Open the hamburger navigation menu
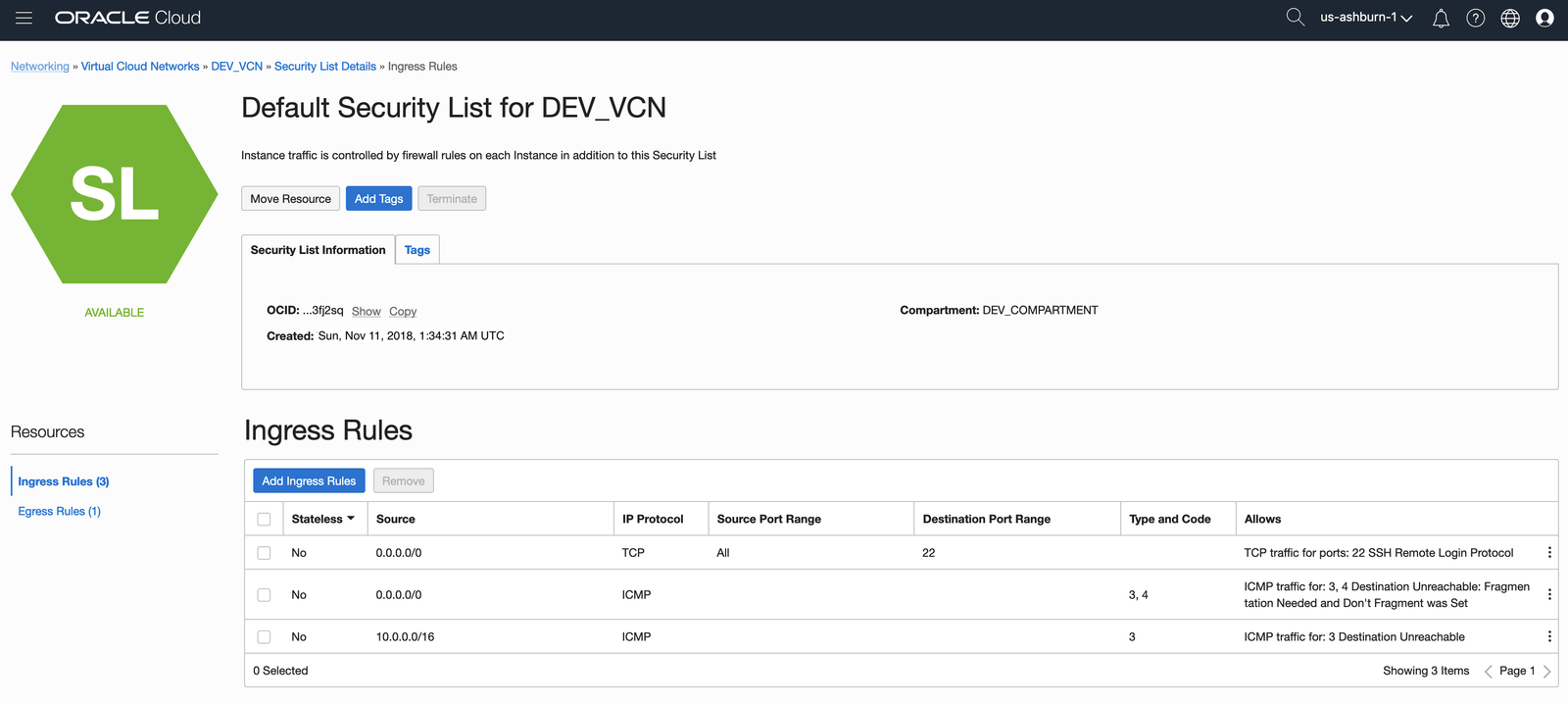The height and width of the screenshot is (704, 1568). point(24,18)
